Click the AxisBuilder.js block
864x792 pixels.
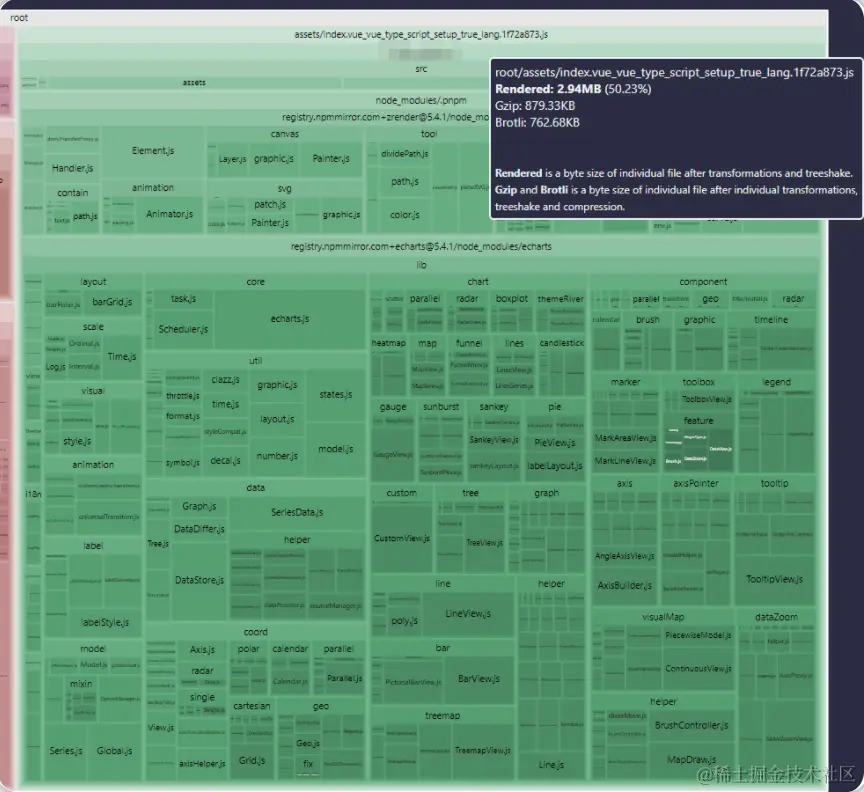point(624,585)
